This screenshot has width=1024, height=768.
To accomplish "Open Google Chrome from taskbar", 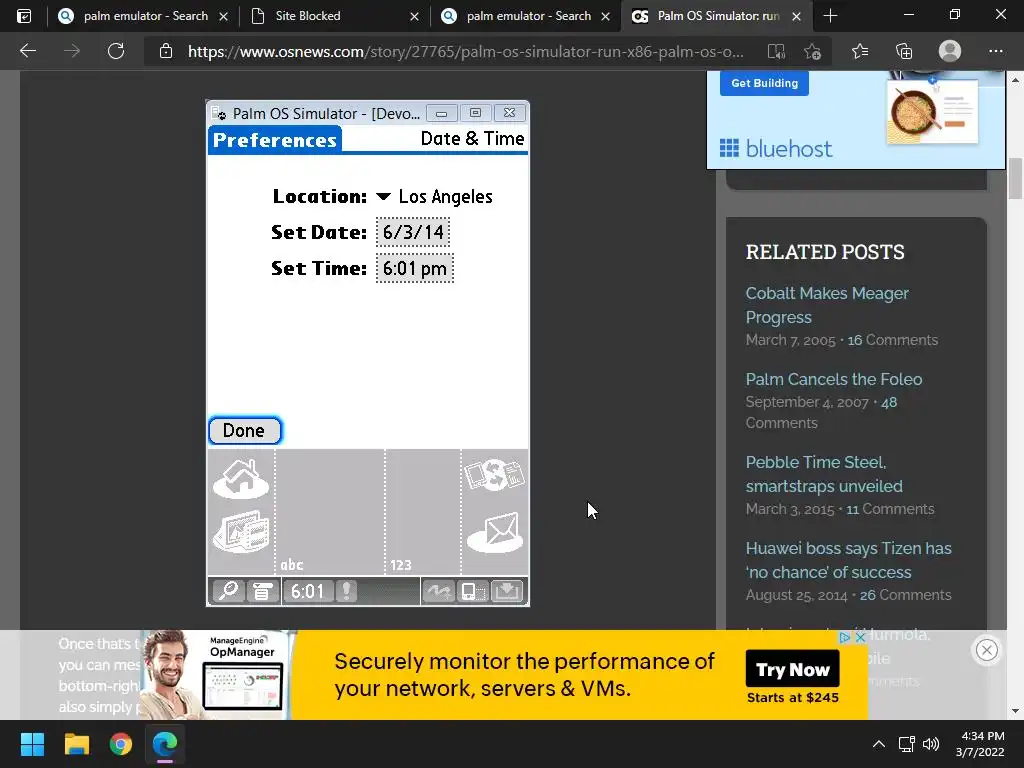I will 121,744.
